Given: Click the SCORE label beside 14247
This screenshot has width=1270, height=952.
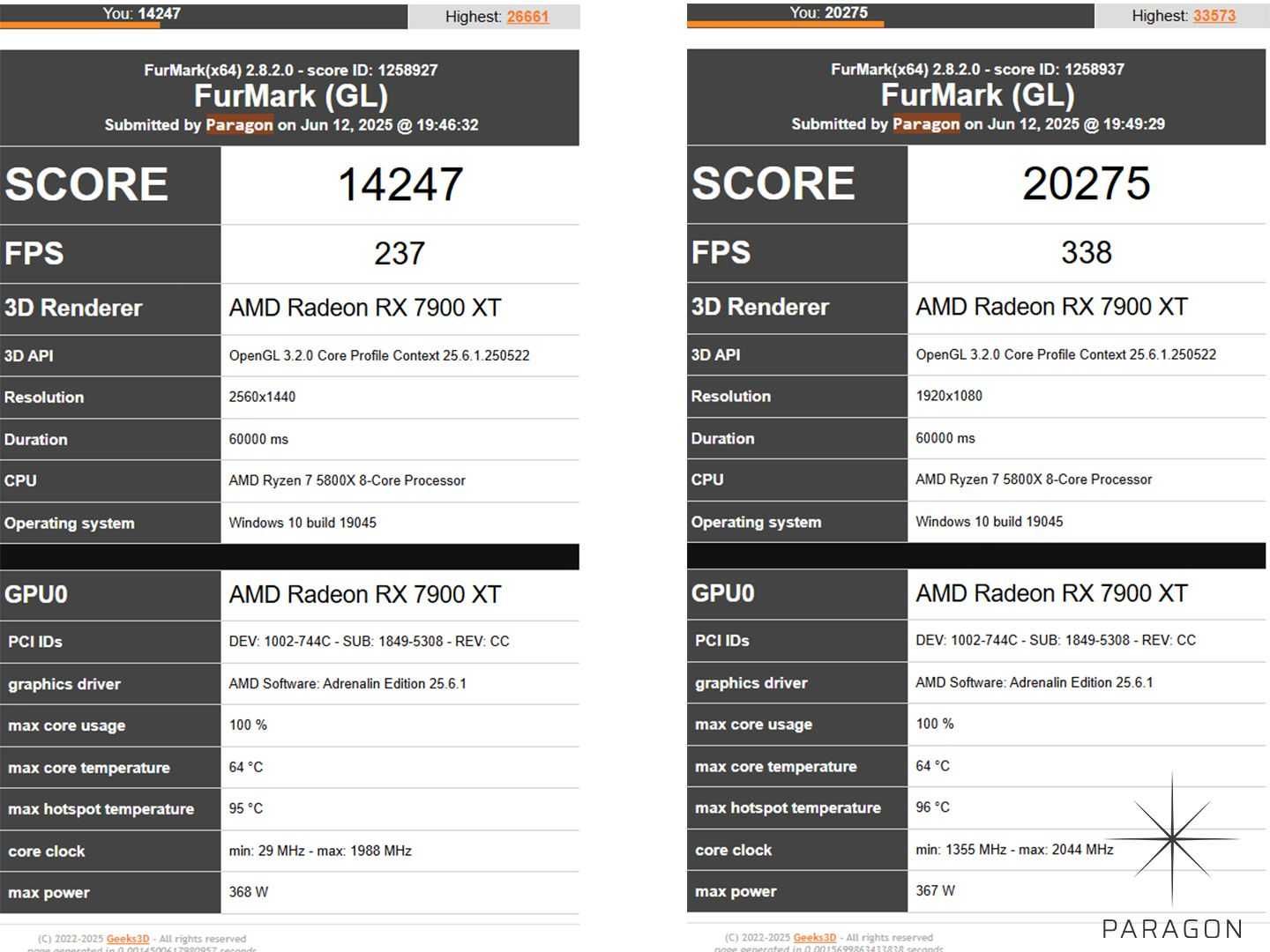Looking at the screenshot, I should (x=86, y=184).
